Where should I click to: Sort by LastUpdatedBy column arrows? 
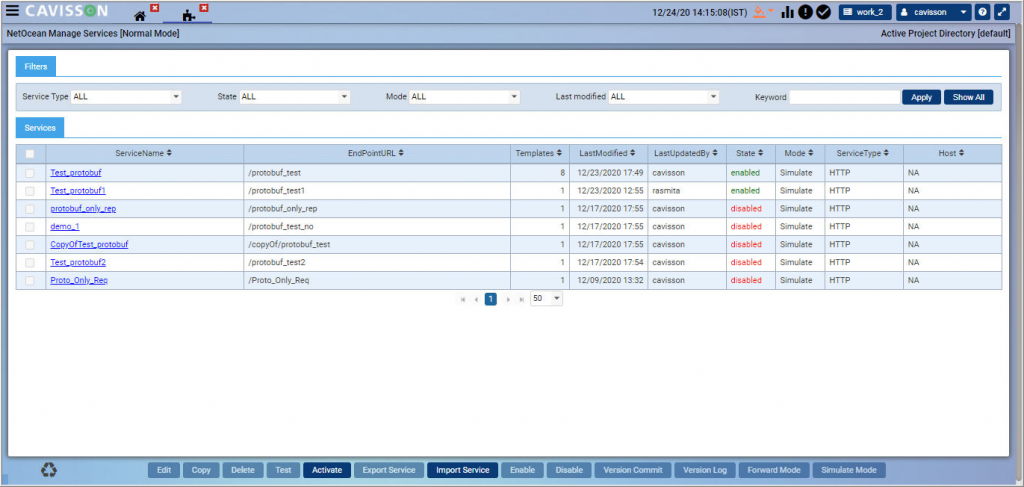pyautogui.click(x=714, y=153)
